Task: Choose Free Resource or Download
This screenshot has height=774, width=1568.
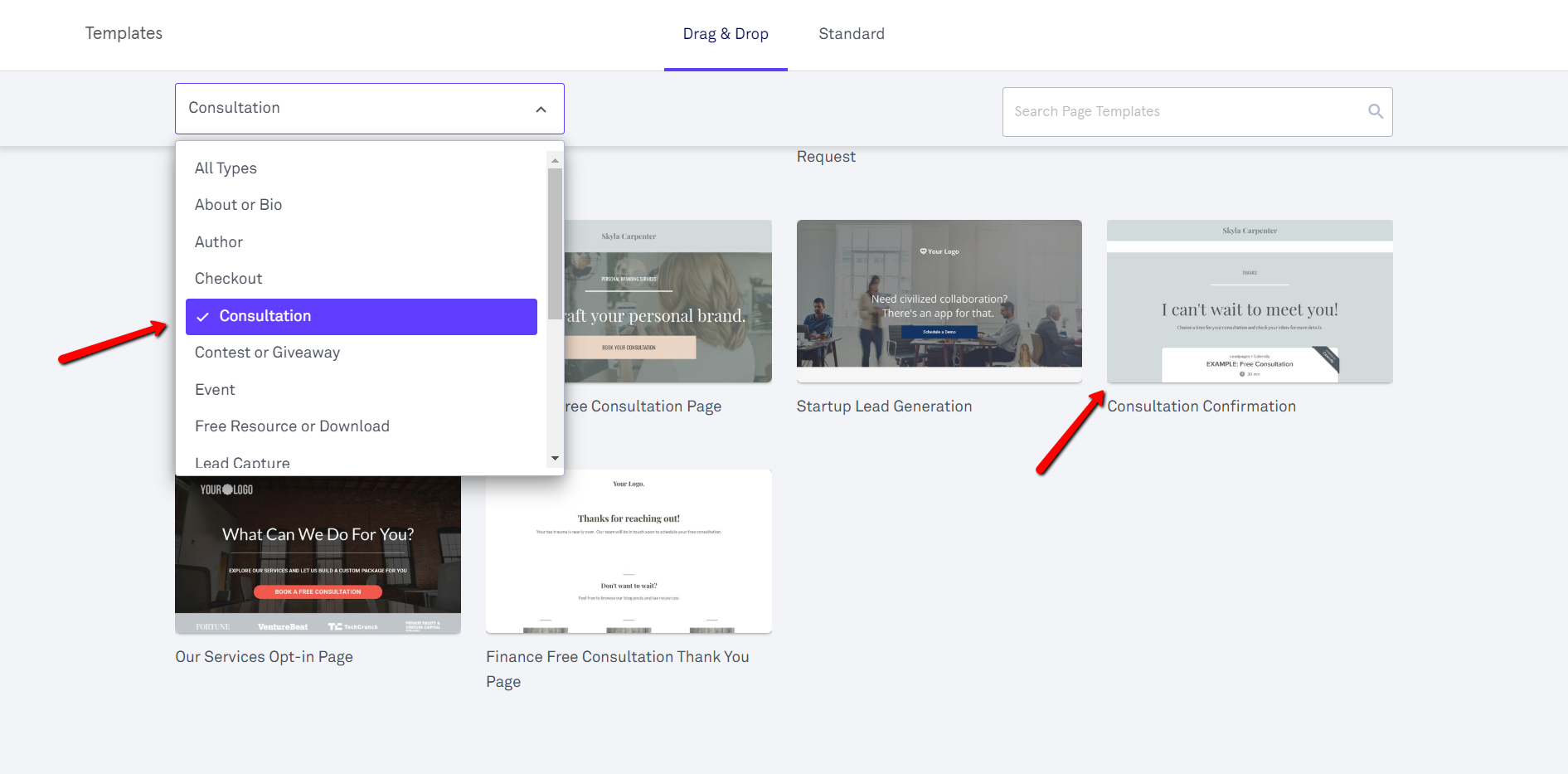Action: (x=292, y=426)
